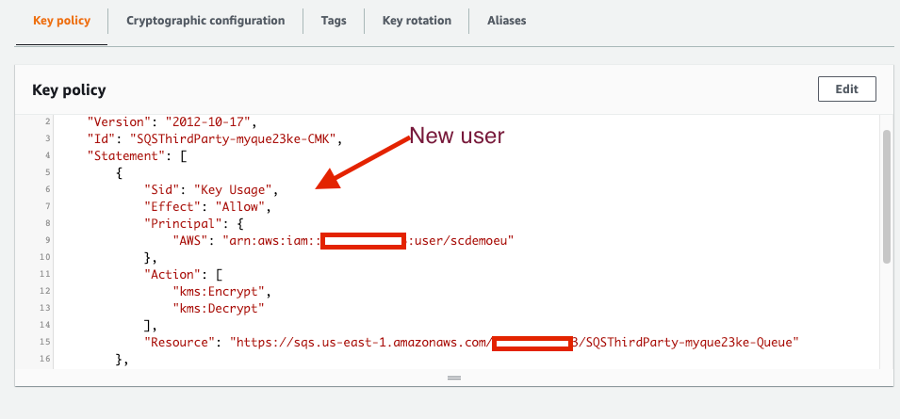Click the Edit button for key policy
This screenshot has width=902, height=420.
pyautogui.click(x=847, y=89)
